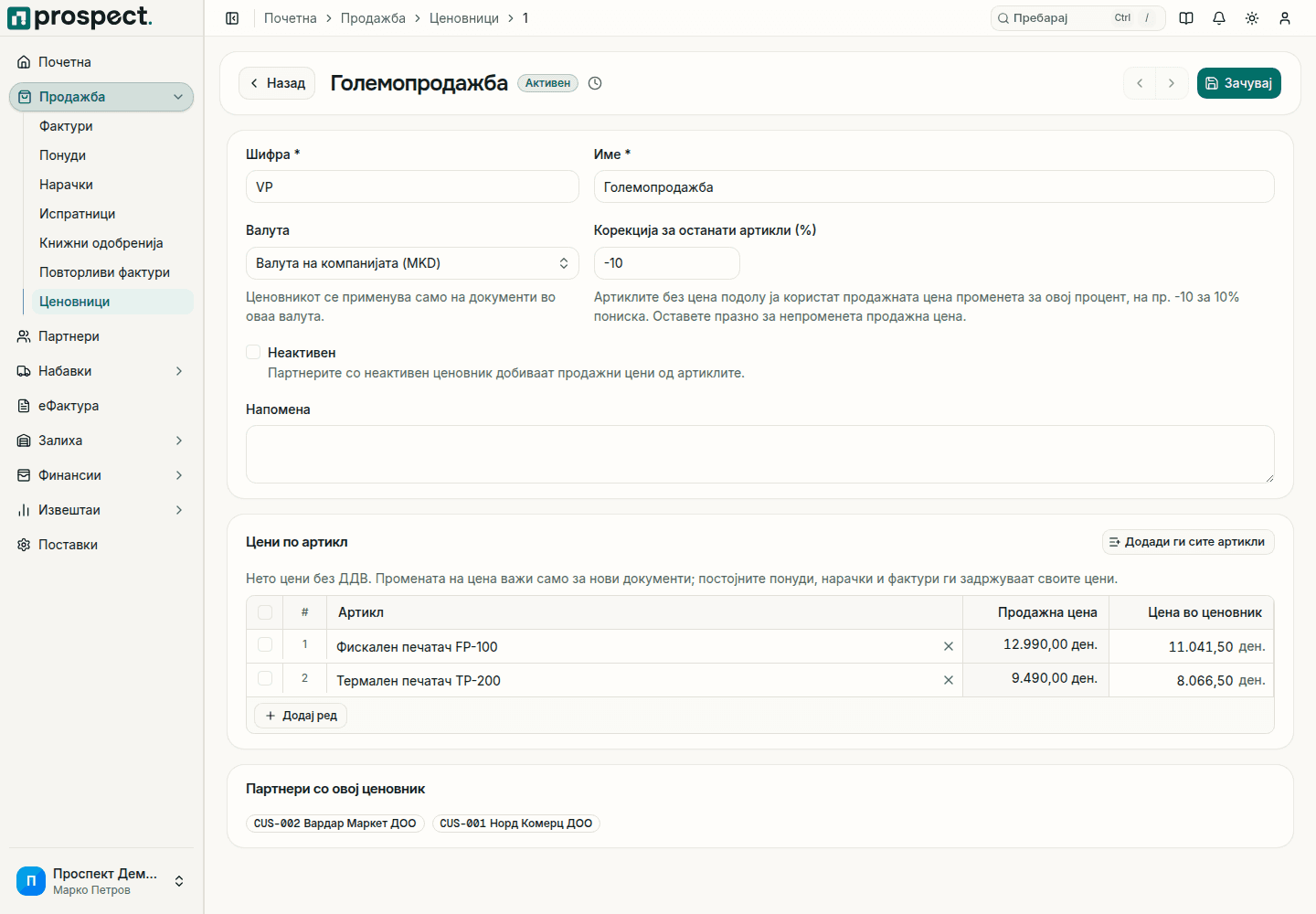The image size is (1316, 914).
Task: Open Фактури under Продажба
Action: click(112, 126)
